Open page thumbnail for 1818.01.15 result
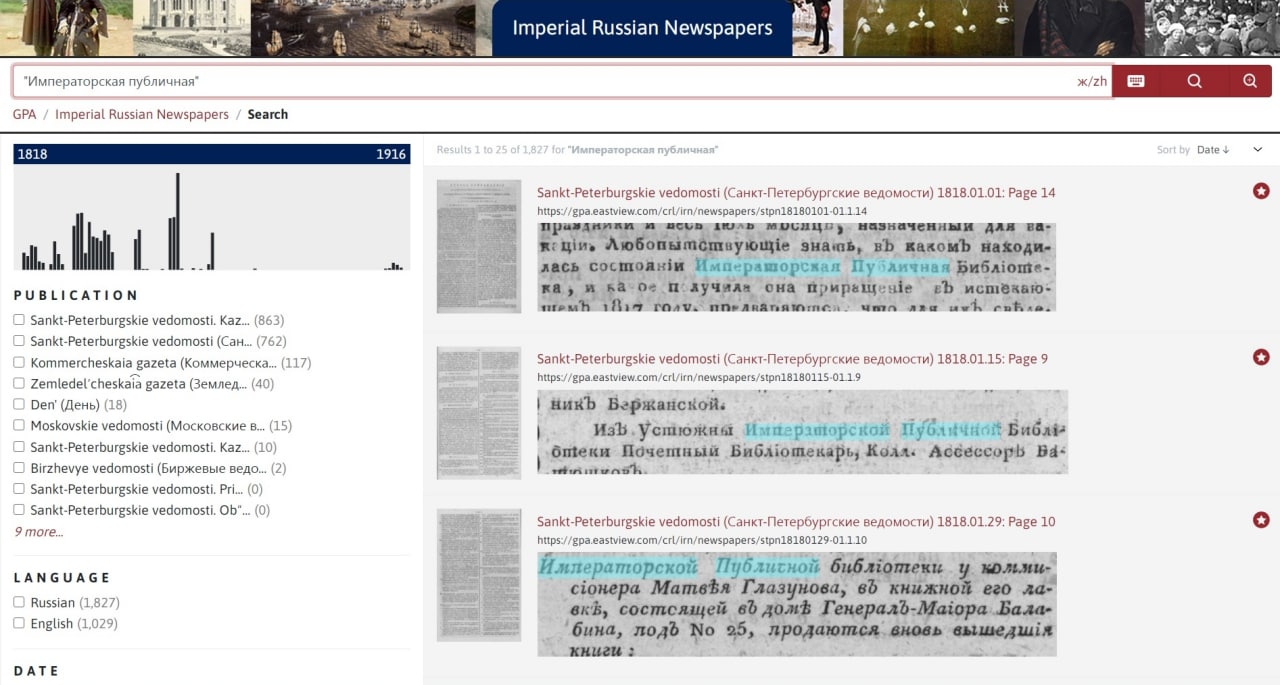The image size is (1280, 685). pos(479,412)
